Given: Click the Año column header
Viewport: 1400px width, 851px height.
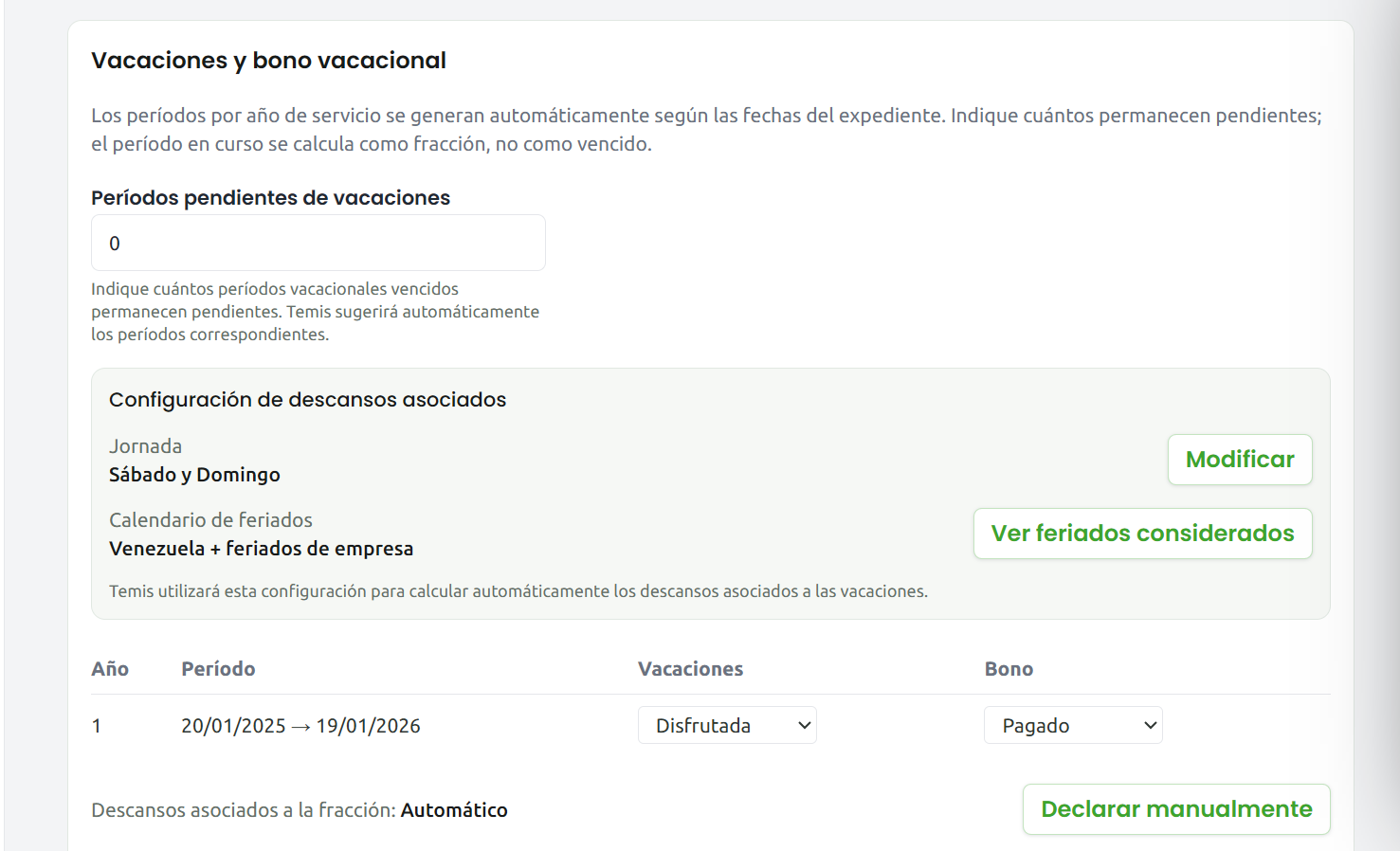Looking at the screenshot, I should [110, 669].
